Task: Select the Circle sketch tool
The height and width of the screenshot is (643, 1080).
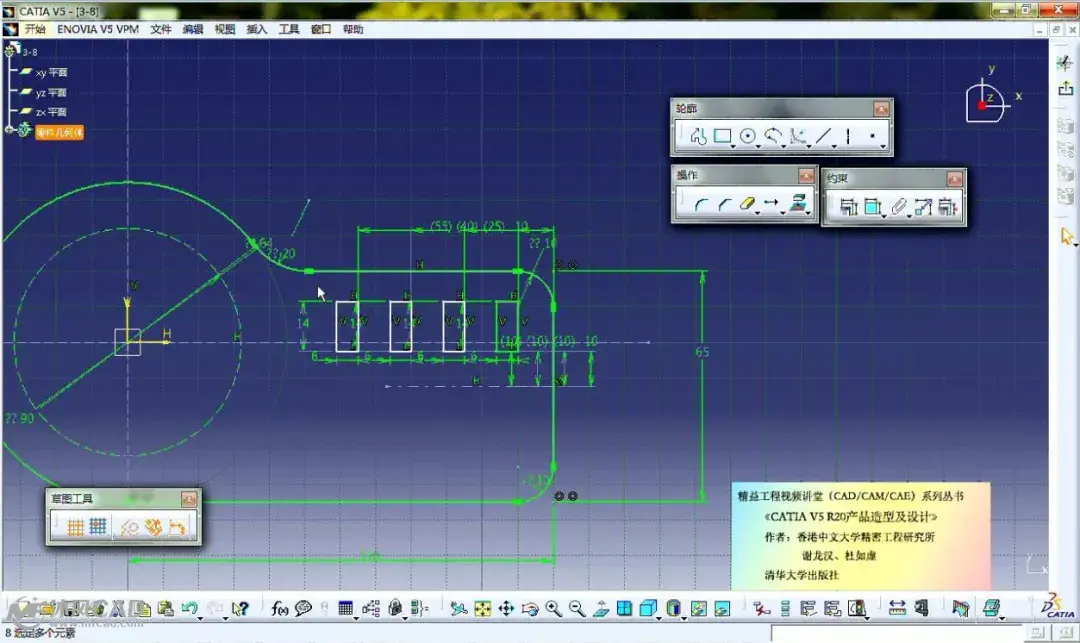Action: coord(747,136)
